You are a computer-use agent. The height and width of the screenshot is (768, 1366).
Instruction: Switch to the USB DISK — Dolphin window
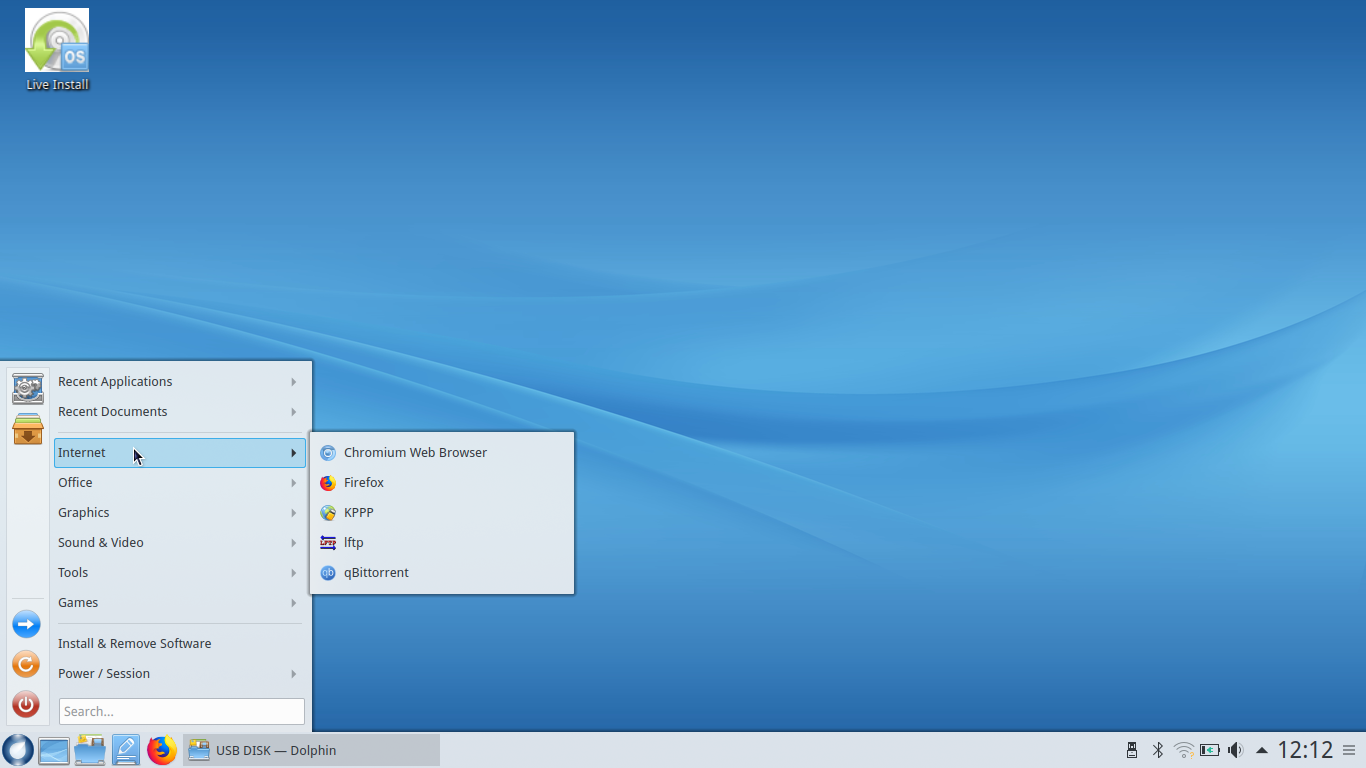pos(311,750)
